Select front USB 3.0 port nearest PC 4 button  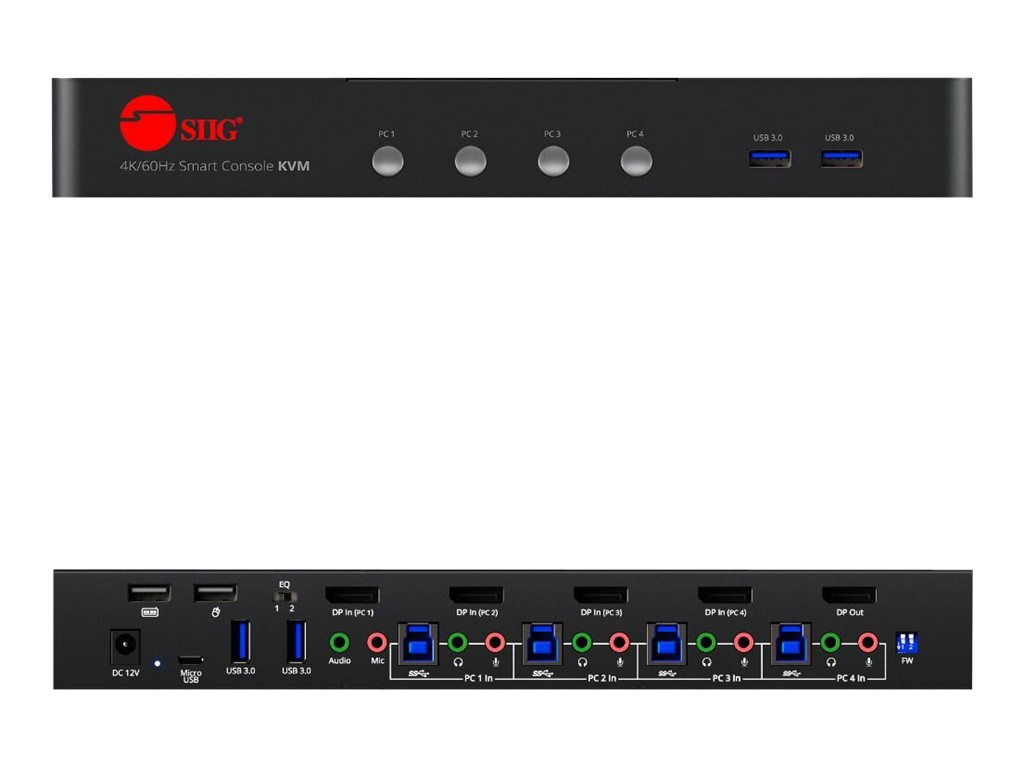pyautogui.click(x=769, y=158)
